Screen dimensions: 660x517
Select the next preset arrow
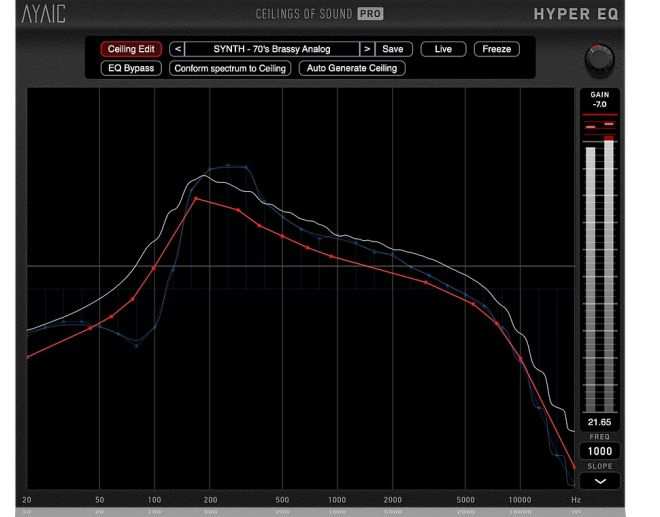tap(367, 49)
